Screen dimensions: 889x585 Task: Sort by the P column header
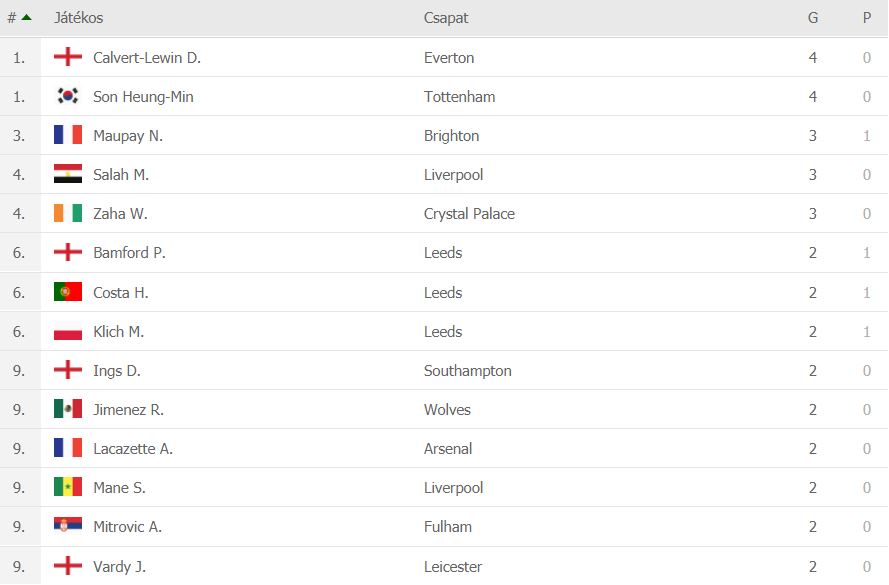tap(867, 18)
